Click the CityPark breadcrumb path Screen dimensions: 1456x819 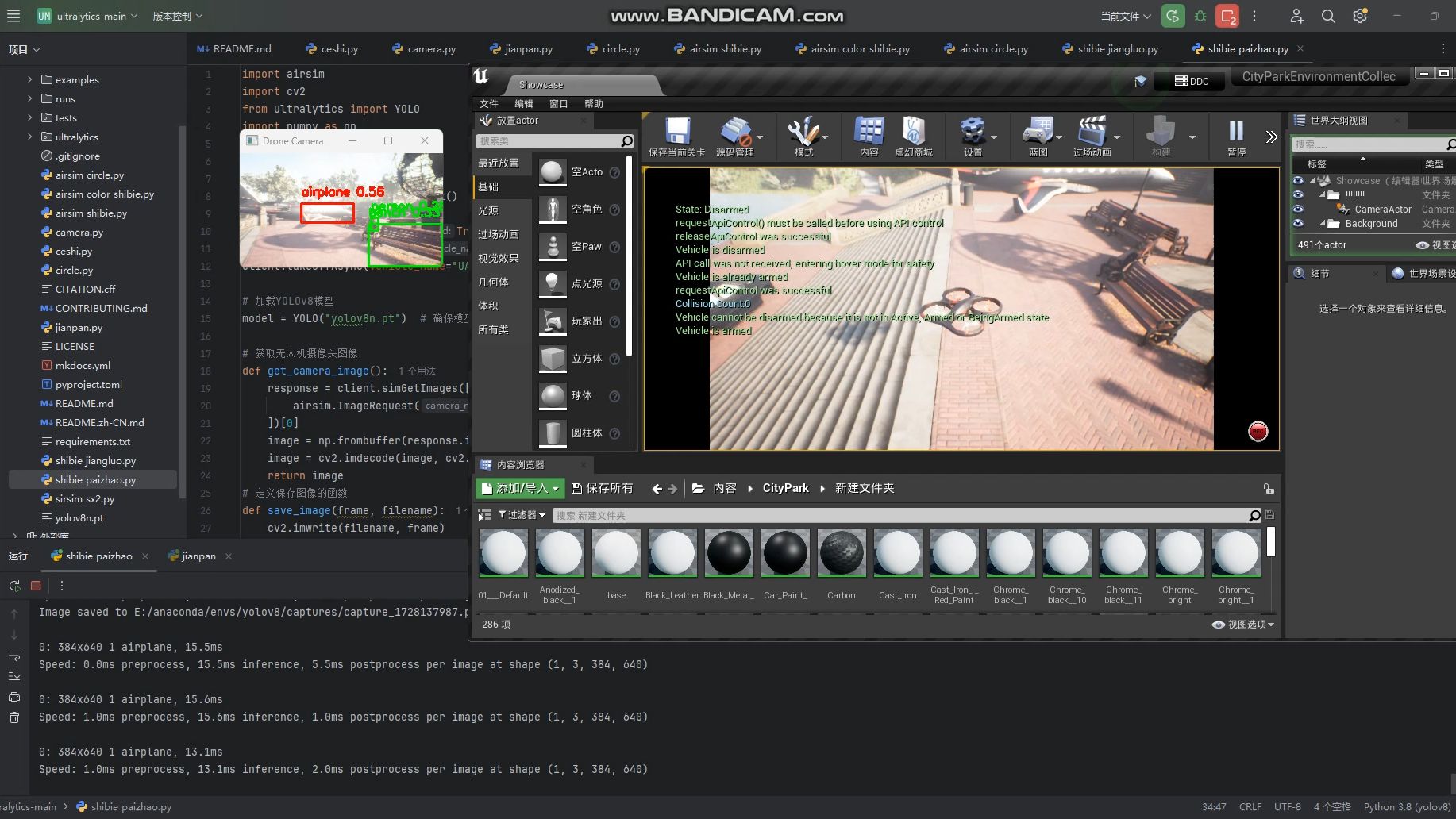(x=785, y=488)
